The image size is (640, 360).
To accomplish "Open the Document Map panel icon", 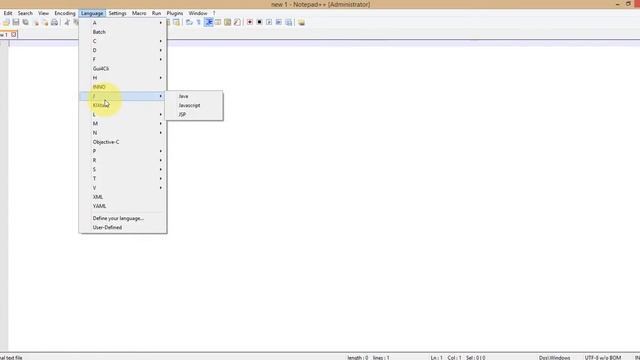I will 227,22.
